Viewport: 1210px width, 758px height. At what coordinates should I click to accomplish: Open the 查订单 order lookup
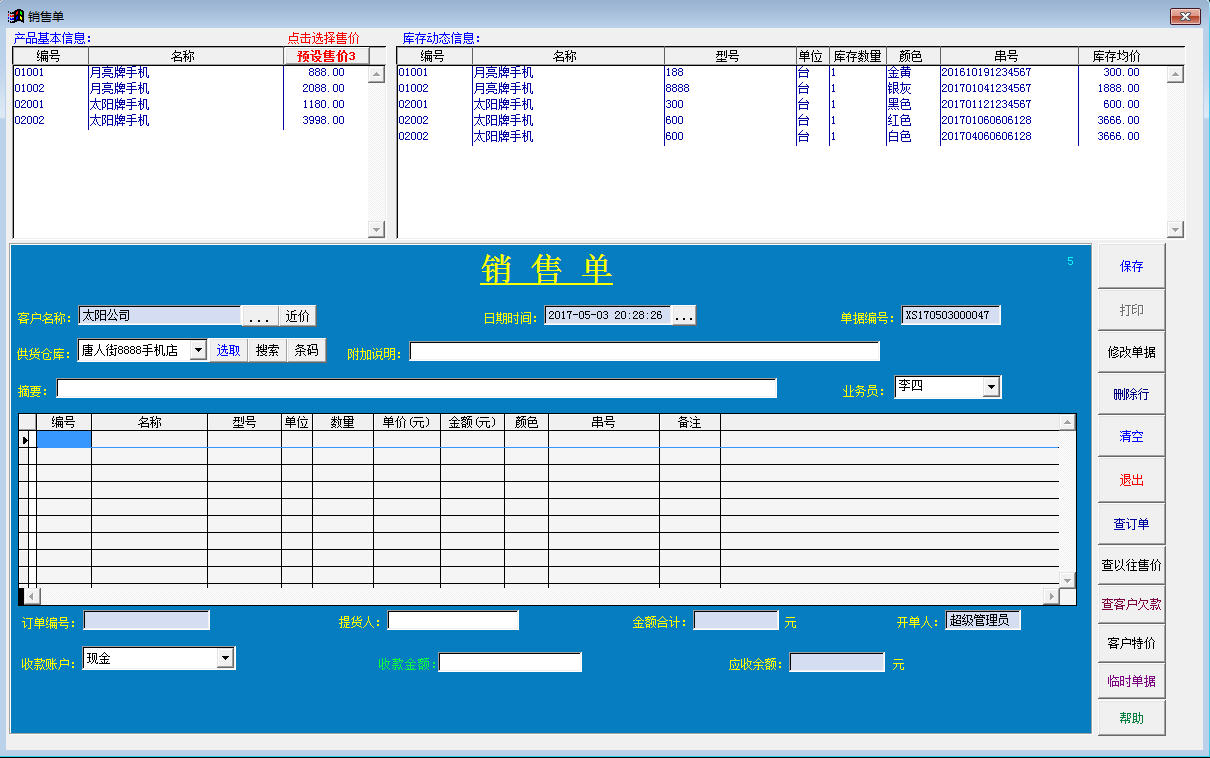[x=1131, y=524]
